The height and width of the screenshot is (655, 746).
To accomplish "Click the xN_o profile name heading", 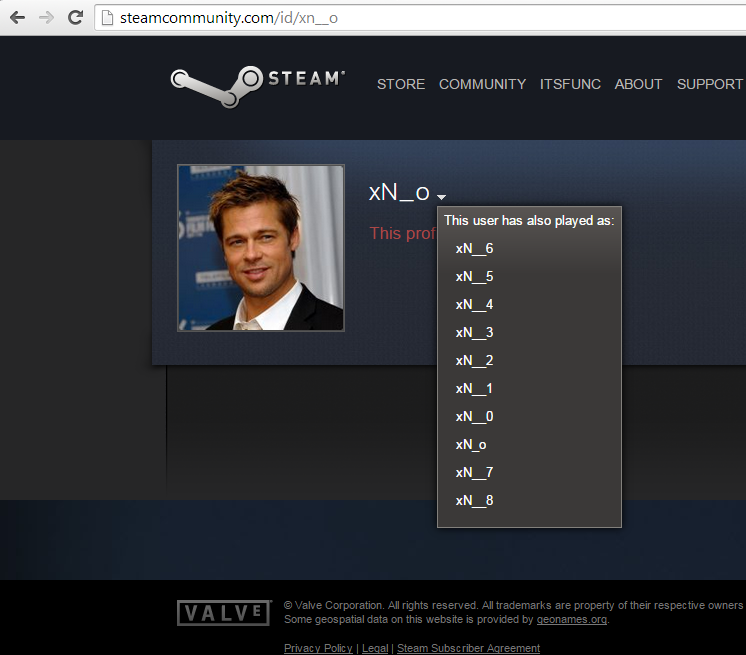I will pyautogui.click(x=399, y=193).
